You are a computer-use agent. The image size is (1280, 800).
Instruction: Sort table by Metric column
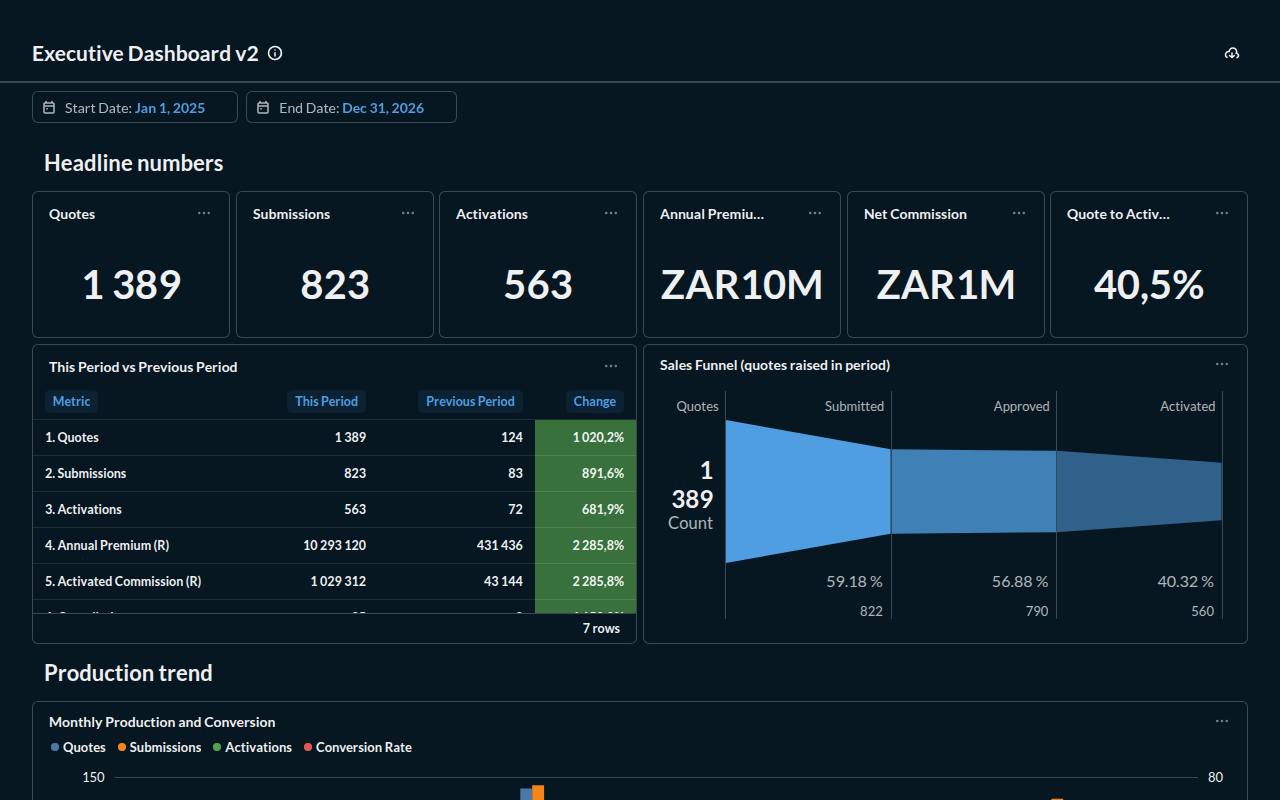[x=71, y=401]
